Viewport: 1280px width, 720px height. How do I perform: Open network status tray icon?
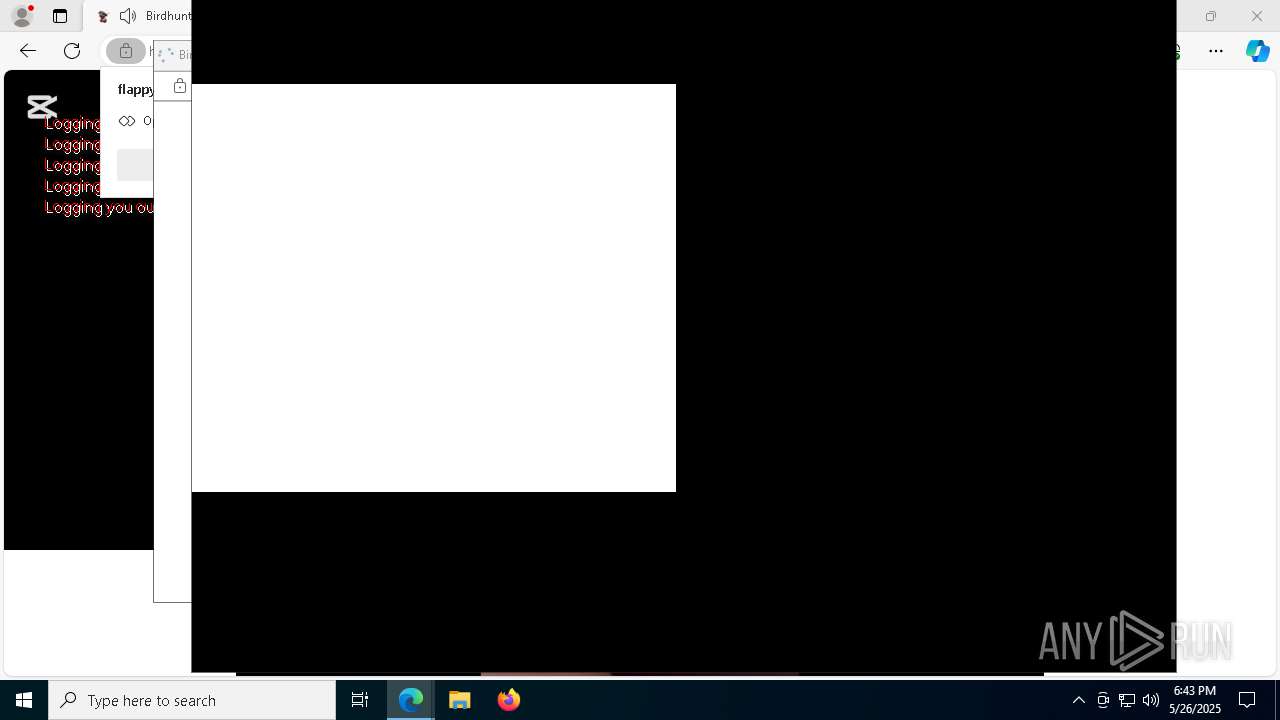point(1127,700)
